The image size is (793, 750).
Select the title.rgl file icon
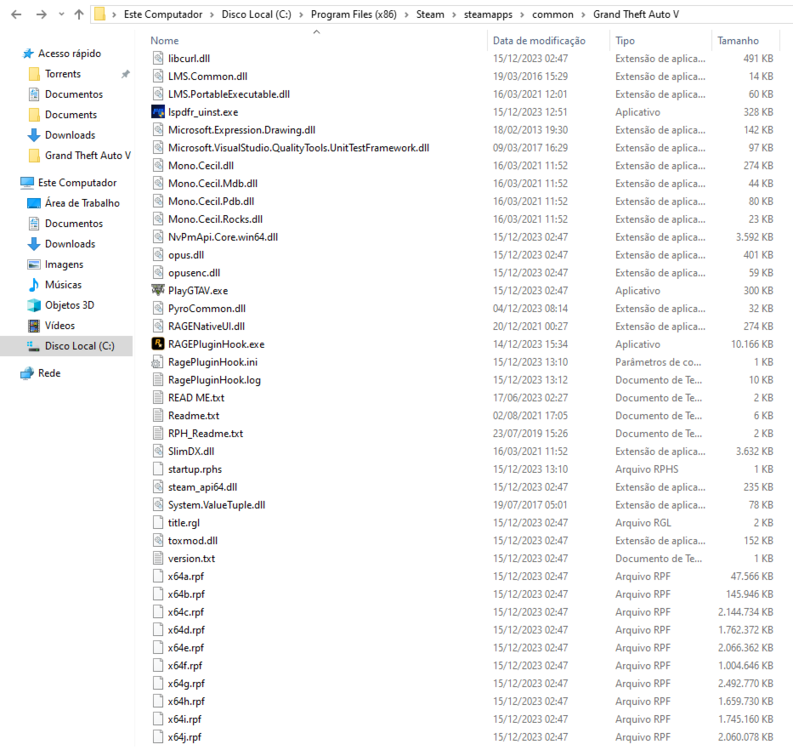pos(158,522)
